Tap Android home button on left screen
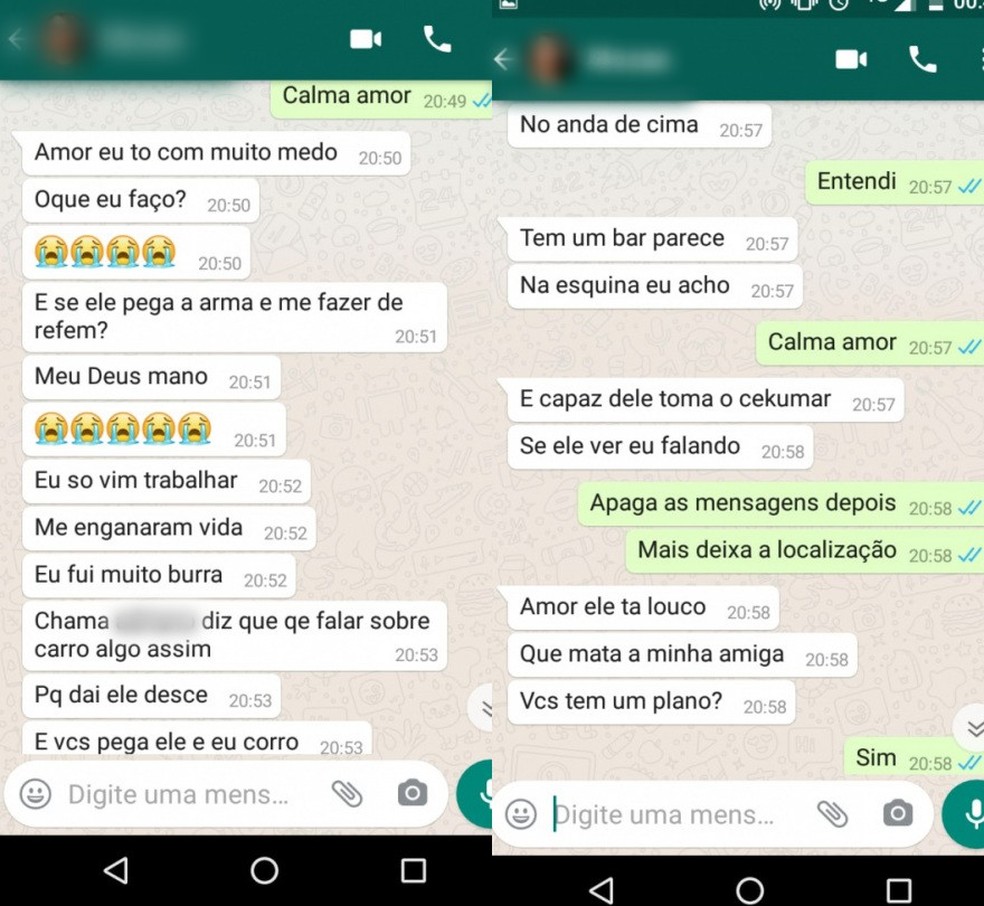Image resolution: width=984 pixels, height=906 pixels. pos(264,870)
